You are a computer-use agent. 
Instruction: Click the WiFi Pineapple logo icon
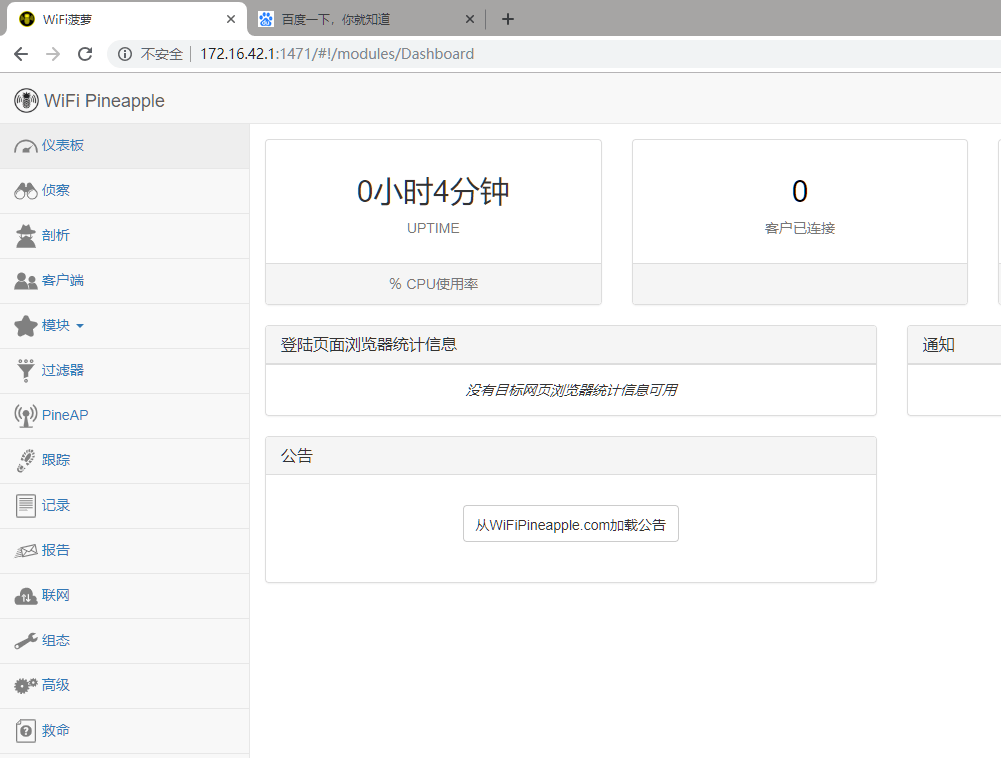click(x=26, y=101)
